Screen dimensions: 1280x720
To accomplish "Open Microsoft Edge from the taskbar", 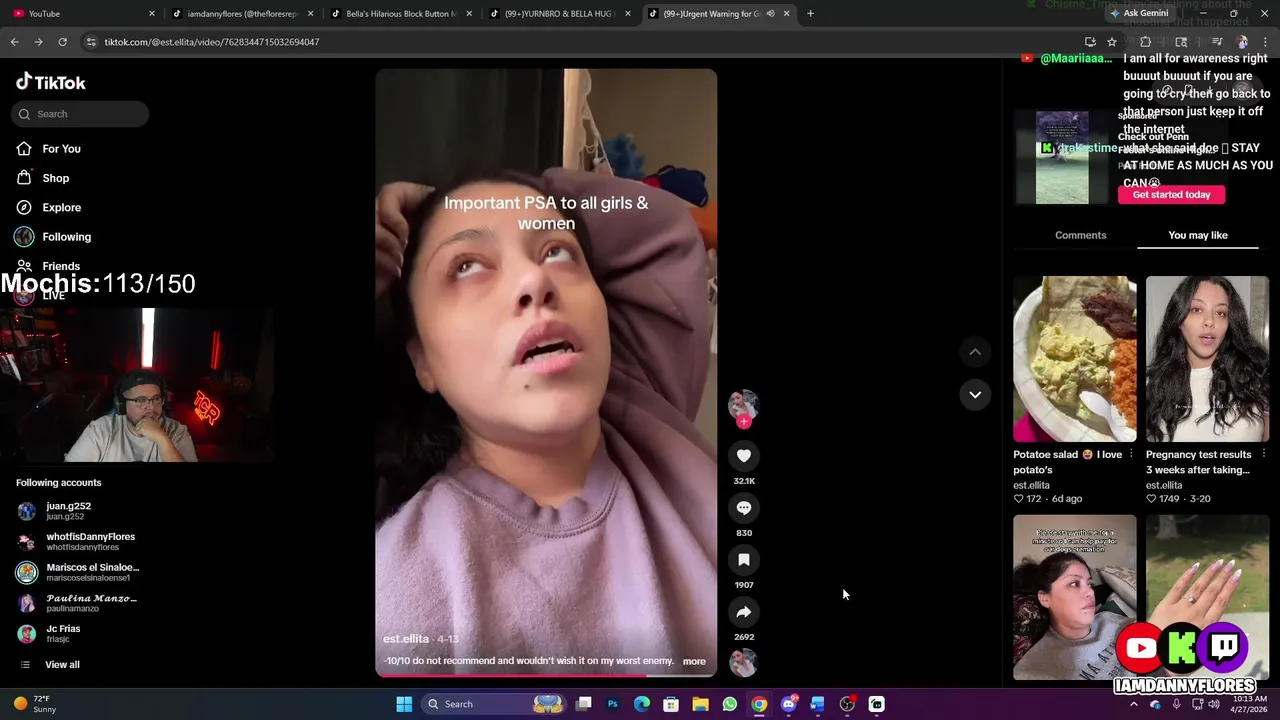I will (642, 704).
